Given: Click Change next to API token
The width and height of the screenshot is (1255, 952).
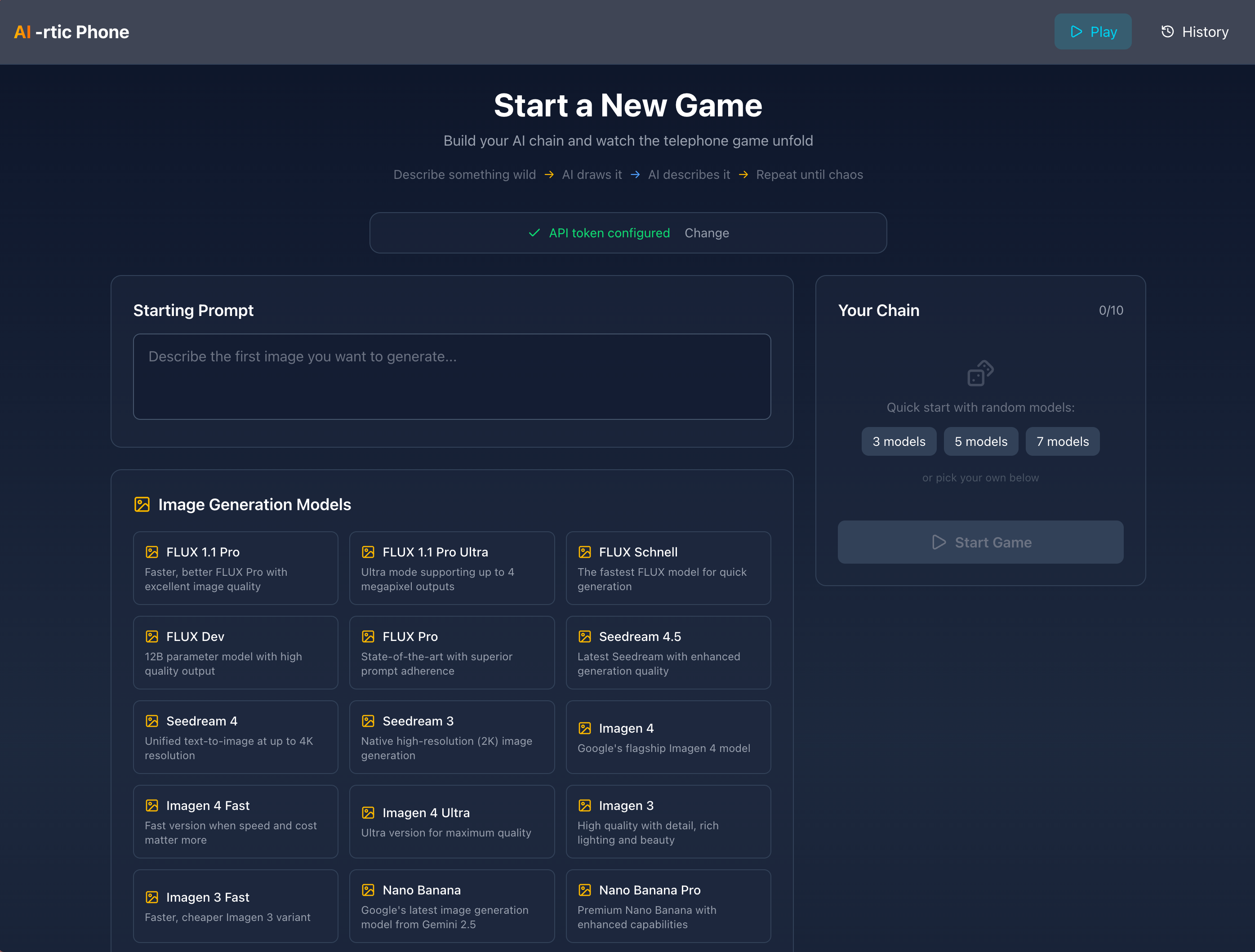Looking at the screenshot, I should 706,233.
